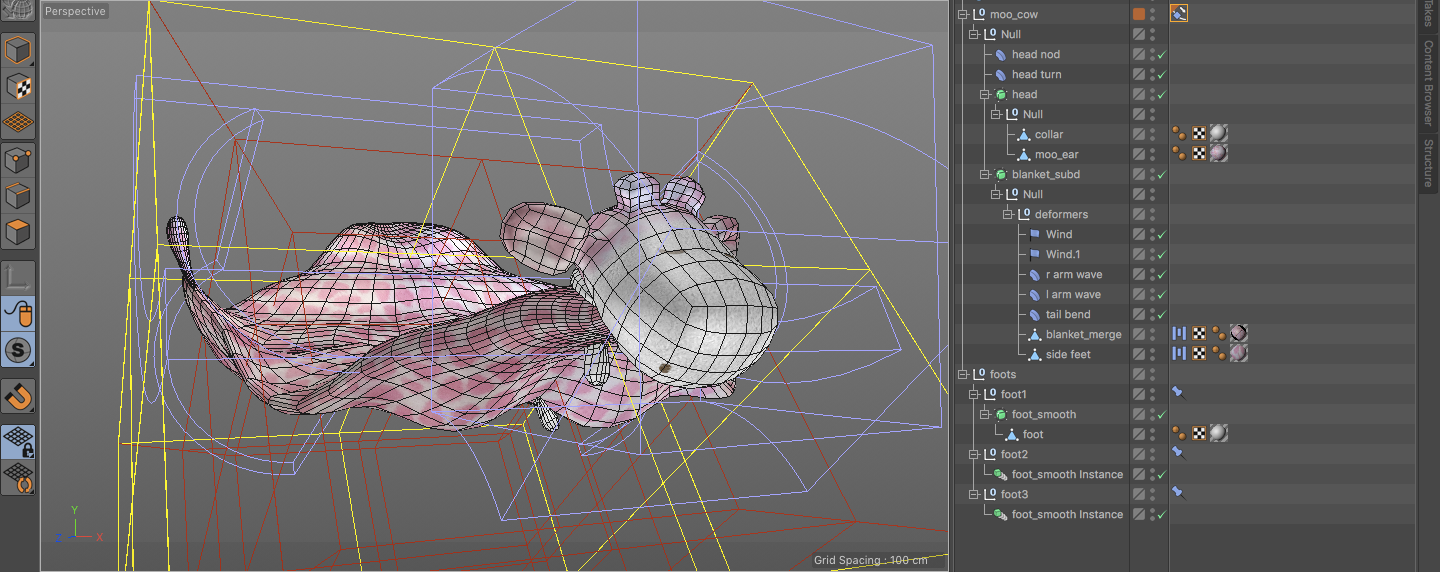Viewport: 1440px width, 572px height.
Task: Collapse the foot3 null
Action: click(975, 494)
